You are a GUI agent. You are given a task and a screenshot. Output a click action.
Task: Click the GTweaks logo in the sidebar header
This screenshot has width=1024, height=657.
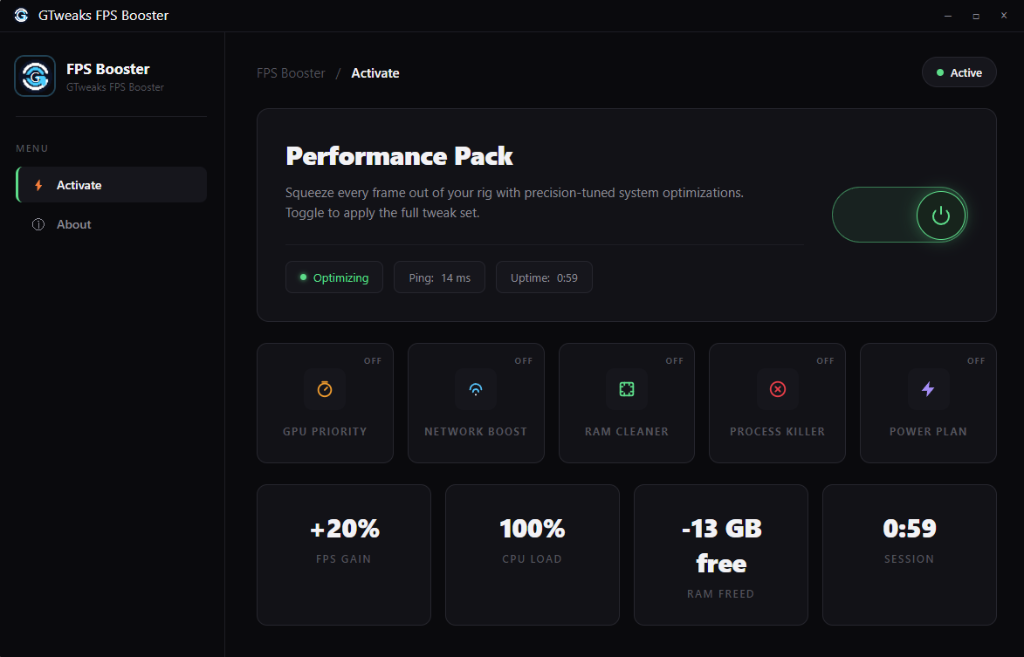click(35, 76)
